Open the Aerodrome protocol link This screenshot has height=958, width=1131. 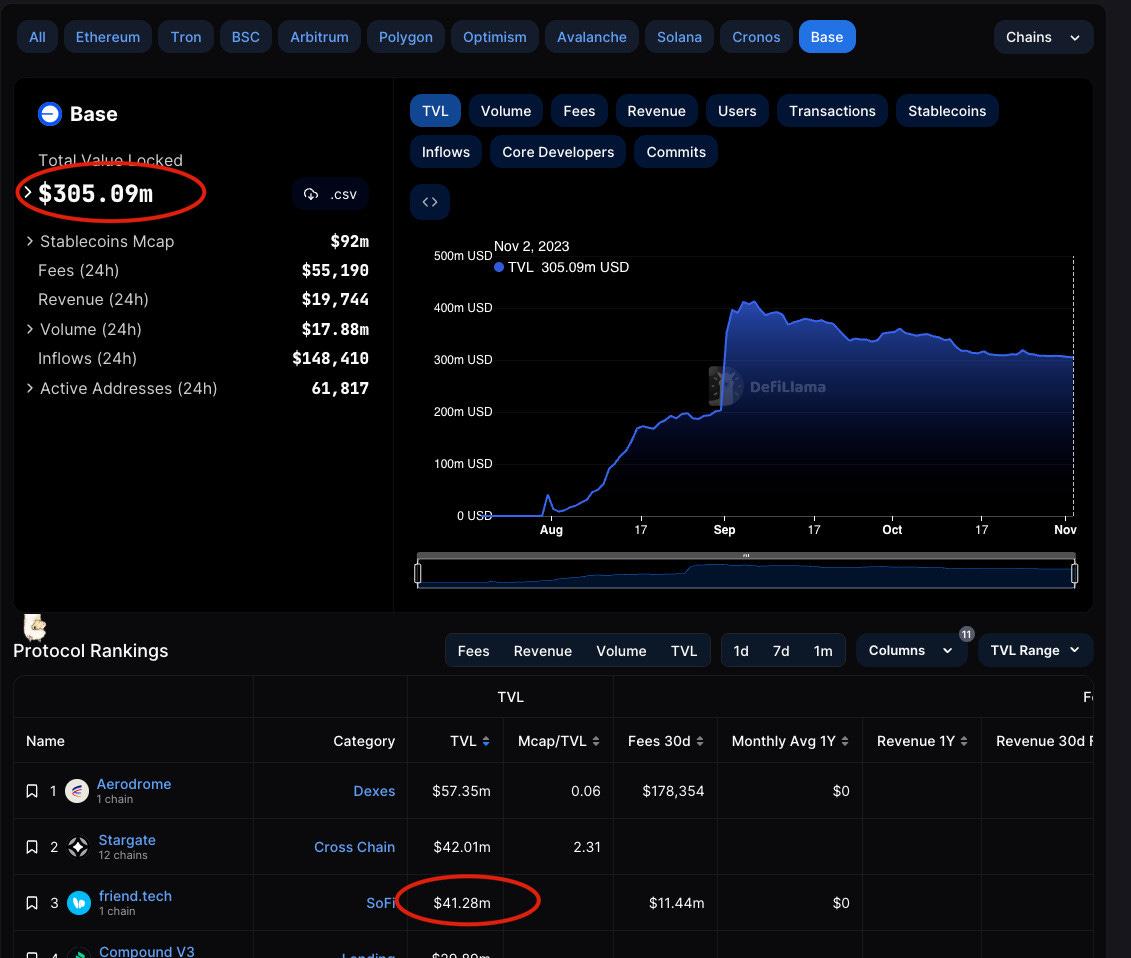tap(134, 784)
